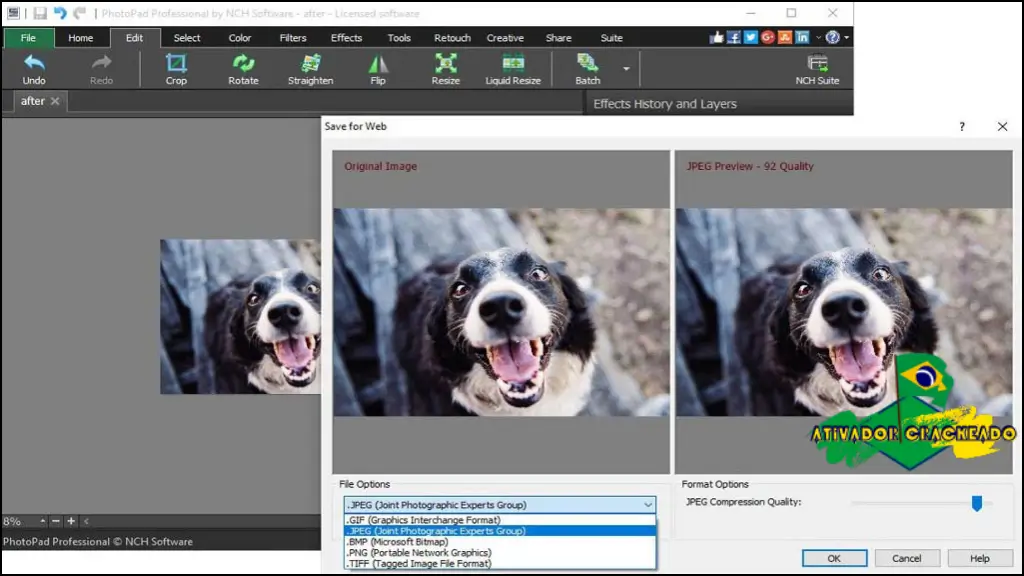
Task: Open the Filters tab
Action: pos(293,38)
